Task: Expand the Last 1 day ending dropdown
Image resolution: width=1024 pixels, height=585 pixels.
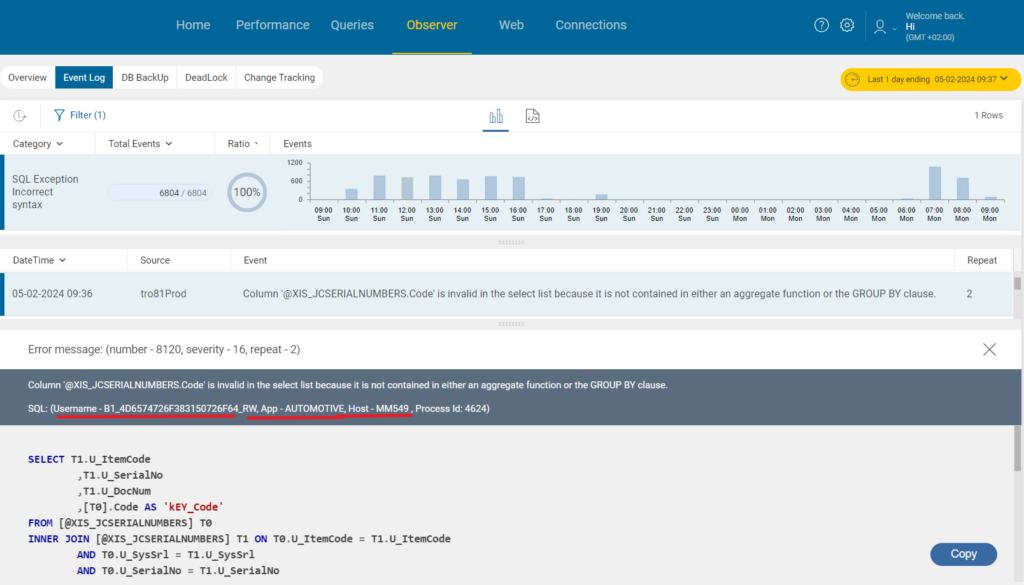Action: point(931,80)
